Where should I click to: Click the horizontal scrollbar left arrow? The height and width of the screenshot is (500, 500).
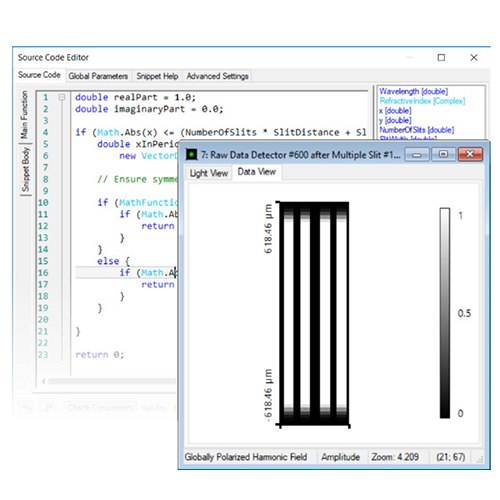[x=43, y=381]
